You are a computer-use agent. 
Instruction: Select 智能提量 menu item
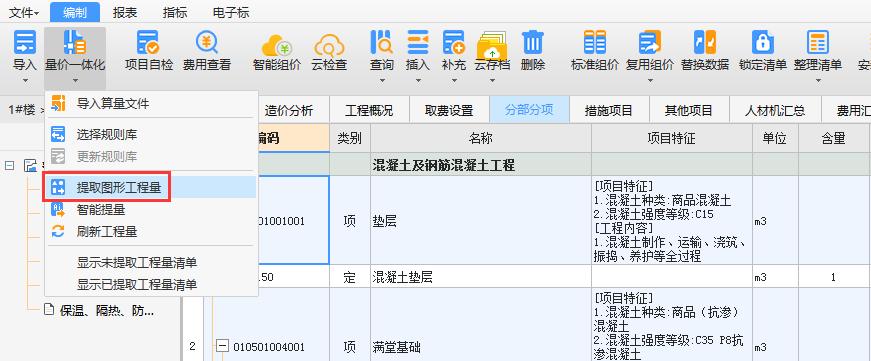pos(151,210)
